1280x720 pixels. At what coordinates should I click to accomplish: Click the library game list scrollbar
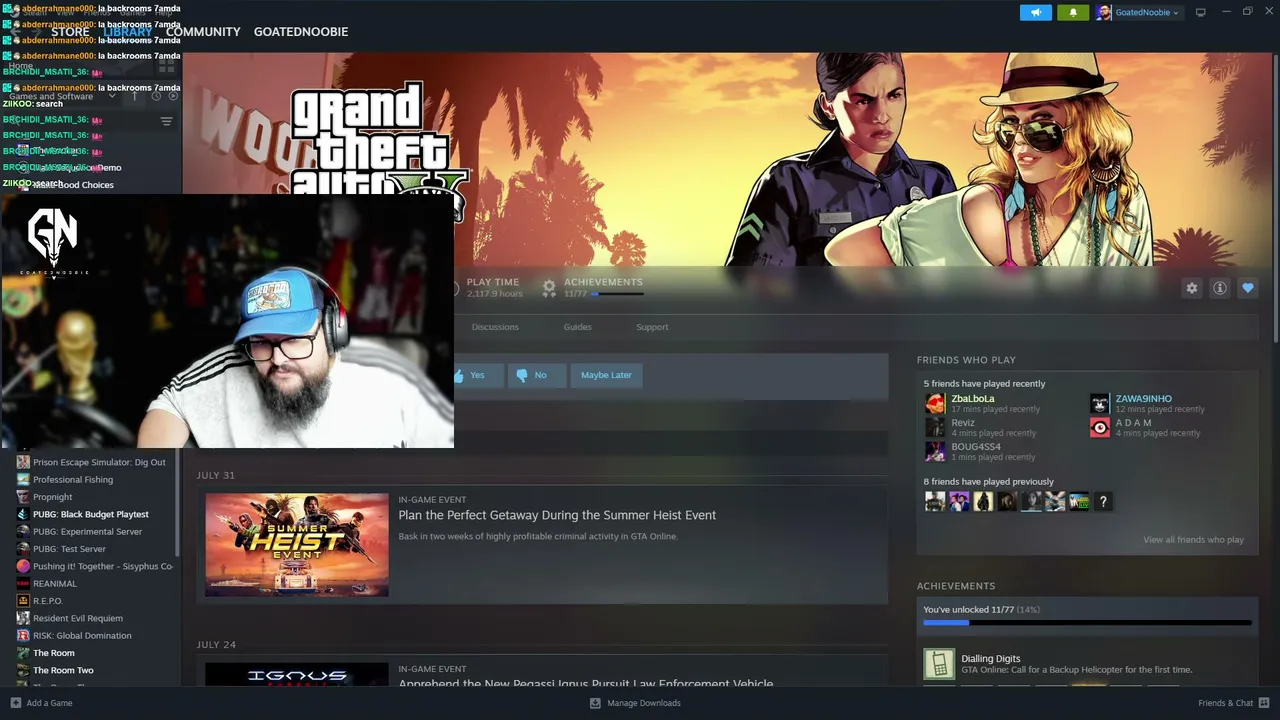click(x=178, y=502)
